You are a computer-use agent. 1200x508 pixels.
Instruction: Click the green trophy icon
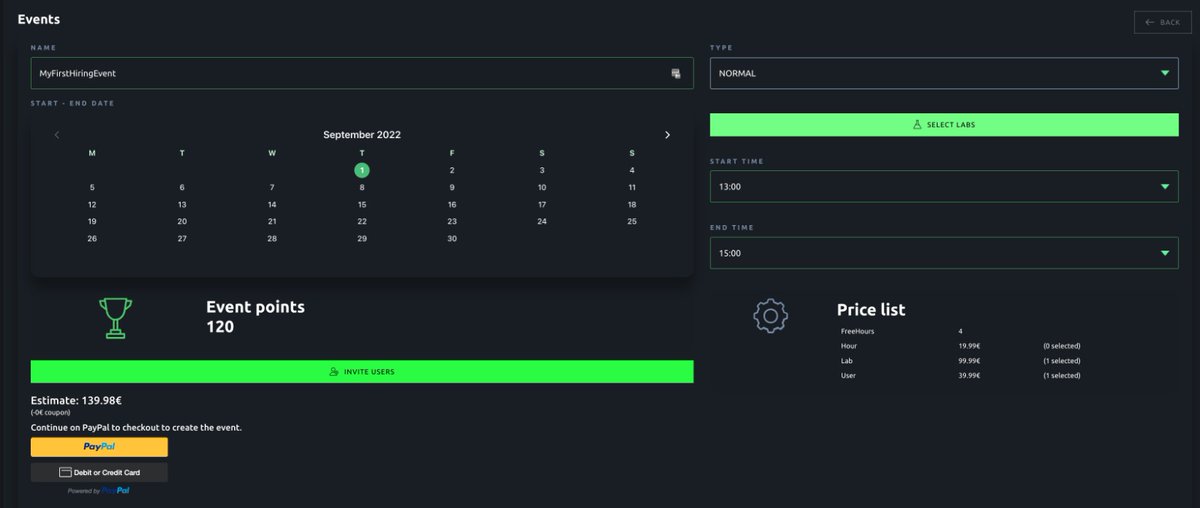115,318
